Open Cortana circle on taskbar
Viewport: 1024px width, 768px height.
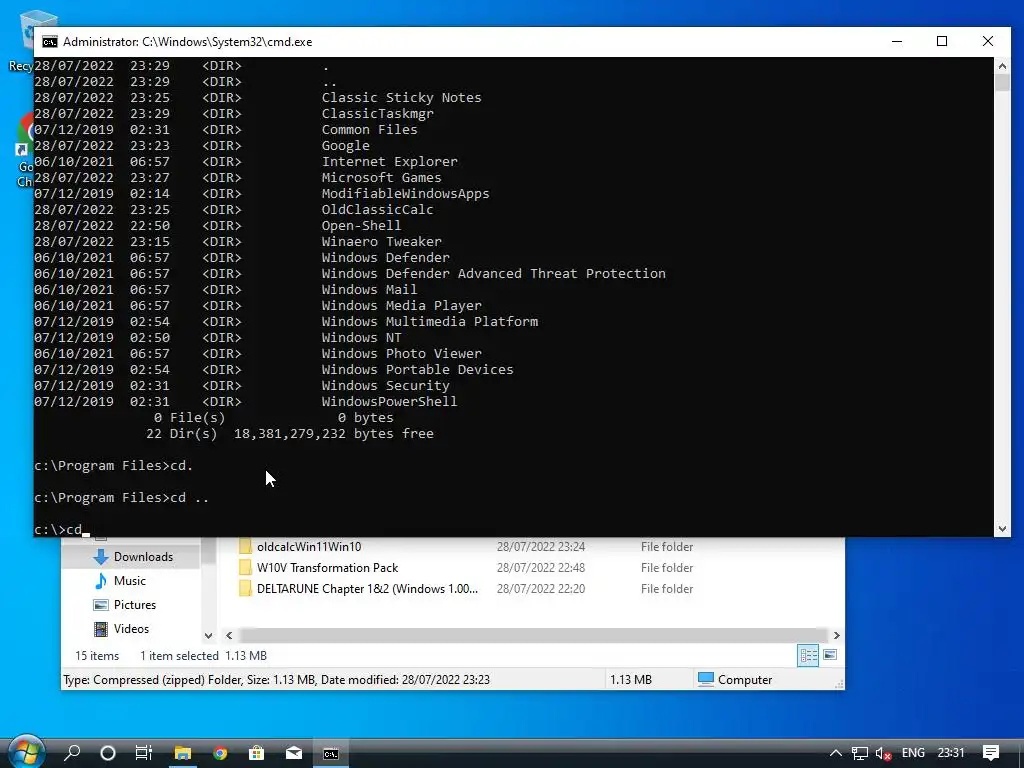click(108, 753)
